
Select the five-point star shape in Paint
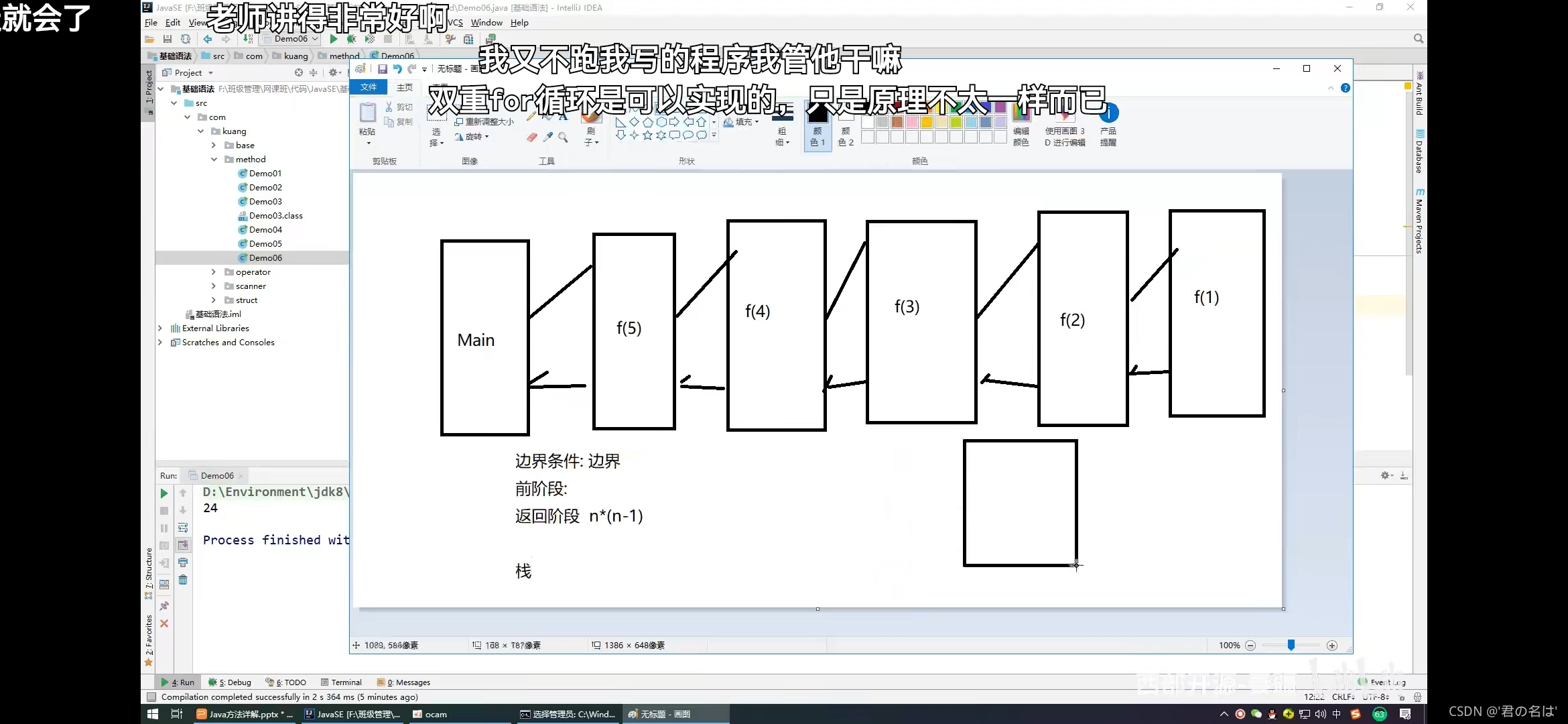coord(648,135)
